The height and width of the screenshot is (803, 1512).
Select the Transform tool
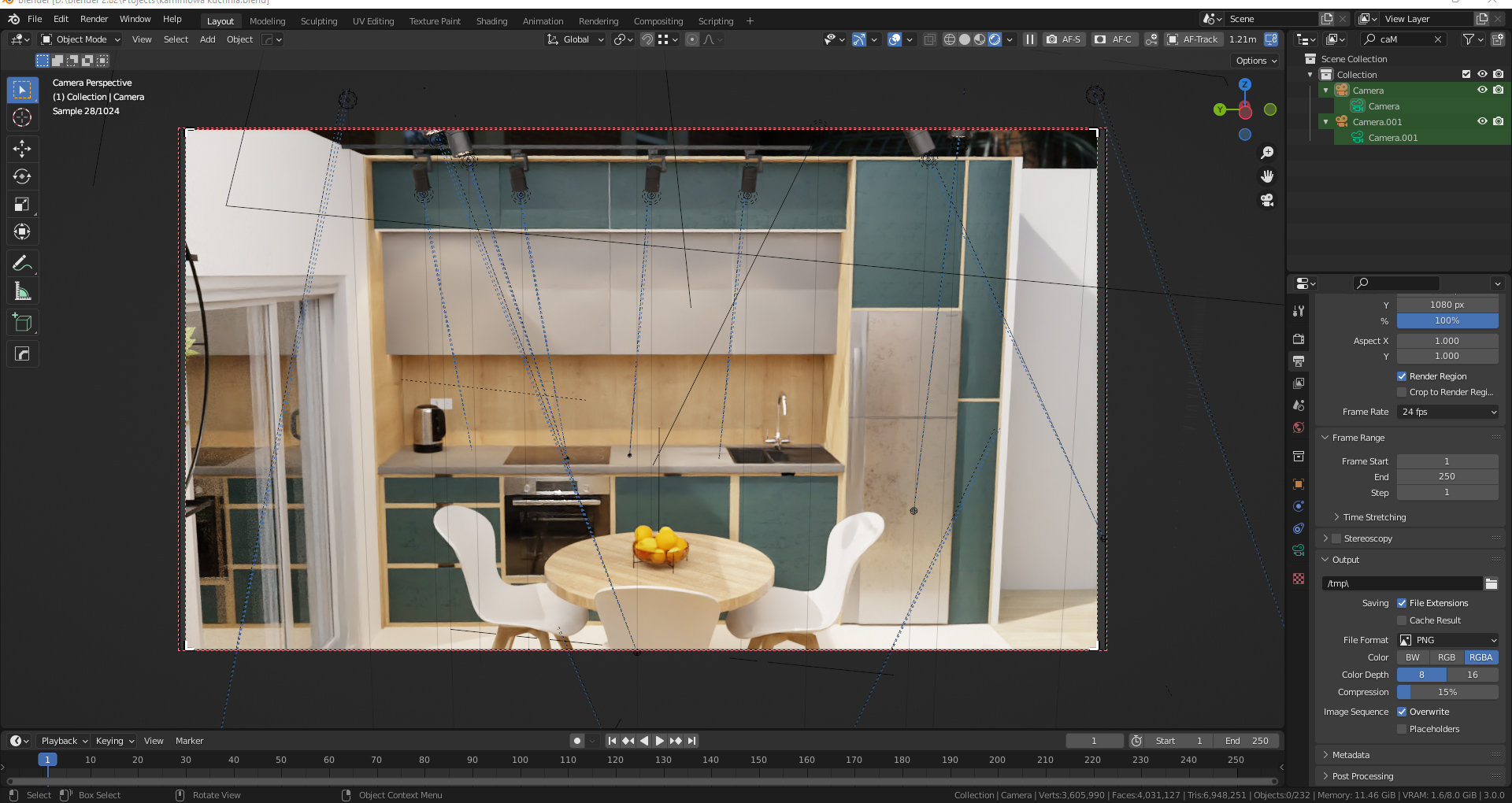click(22, 231)
